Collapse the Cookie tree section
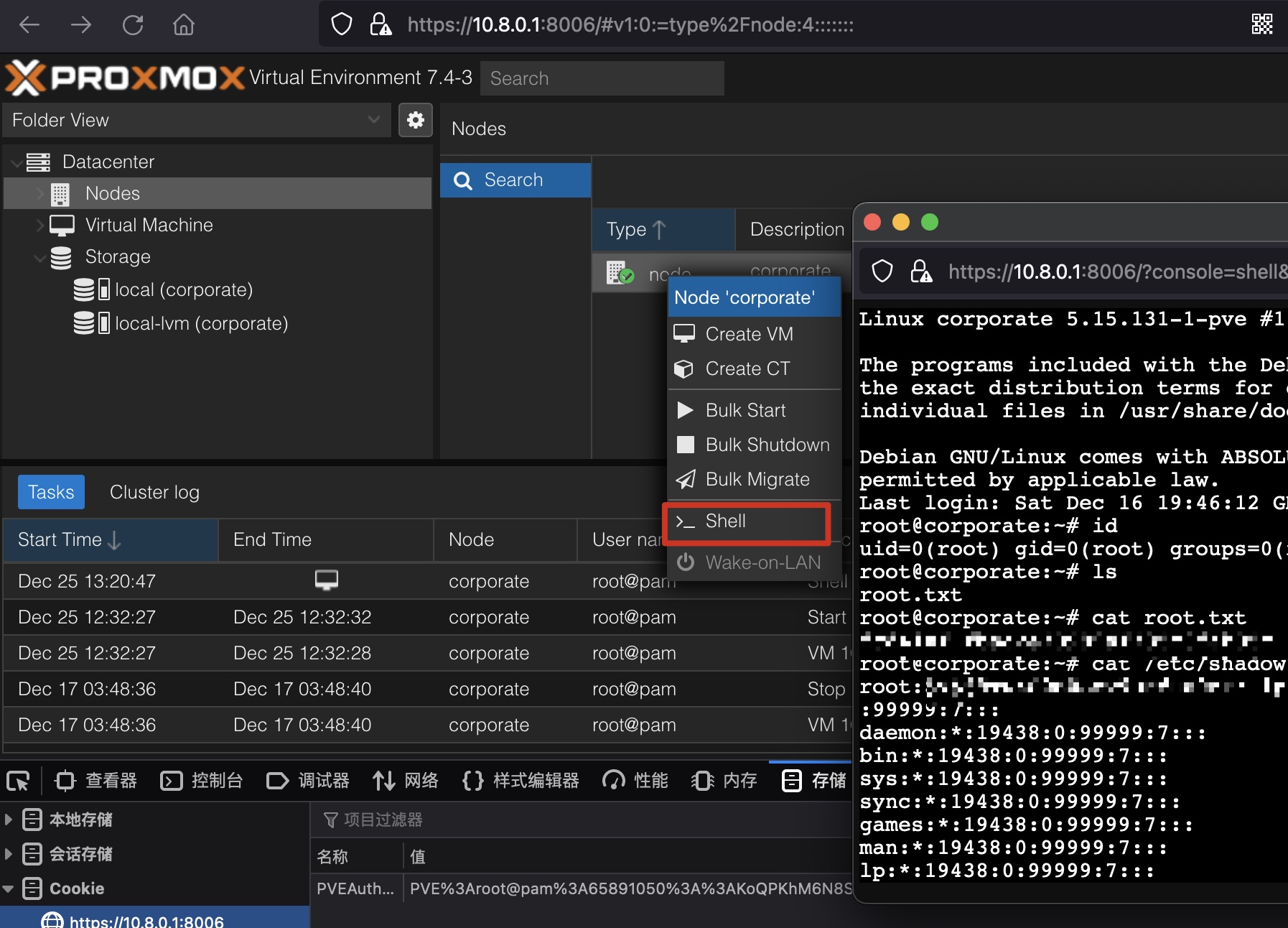 click(9, 888)
